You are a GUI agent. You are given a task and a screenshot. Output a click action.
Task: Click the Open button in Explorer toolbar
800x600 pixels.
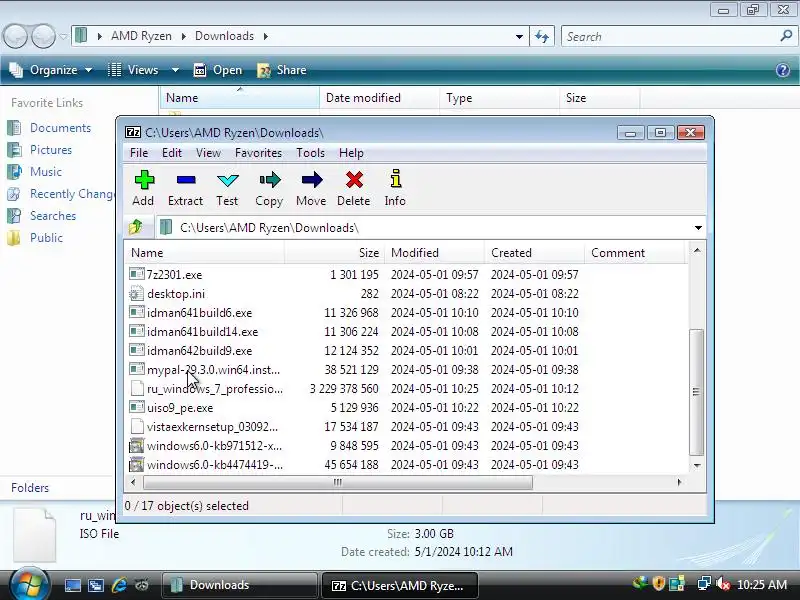pos(218,70)
